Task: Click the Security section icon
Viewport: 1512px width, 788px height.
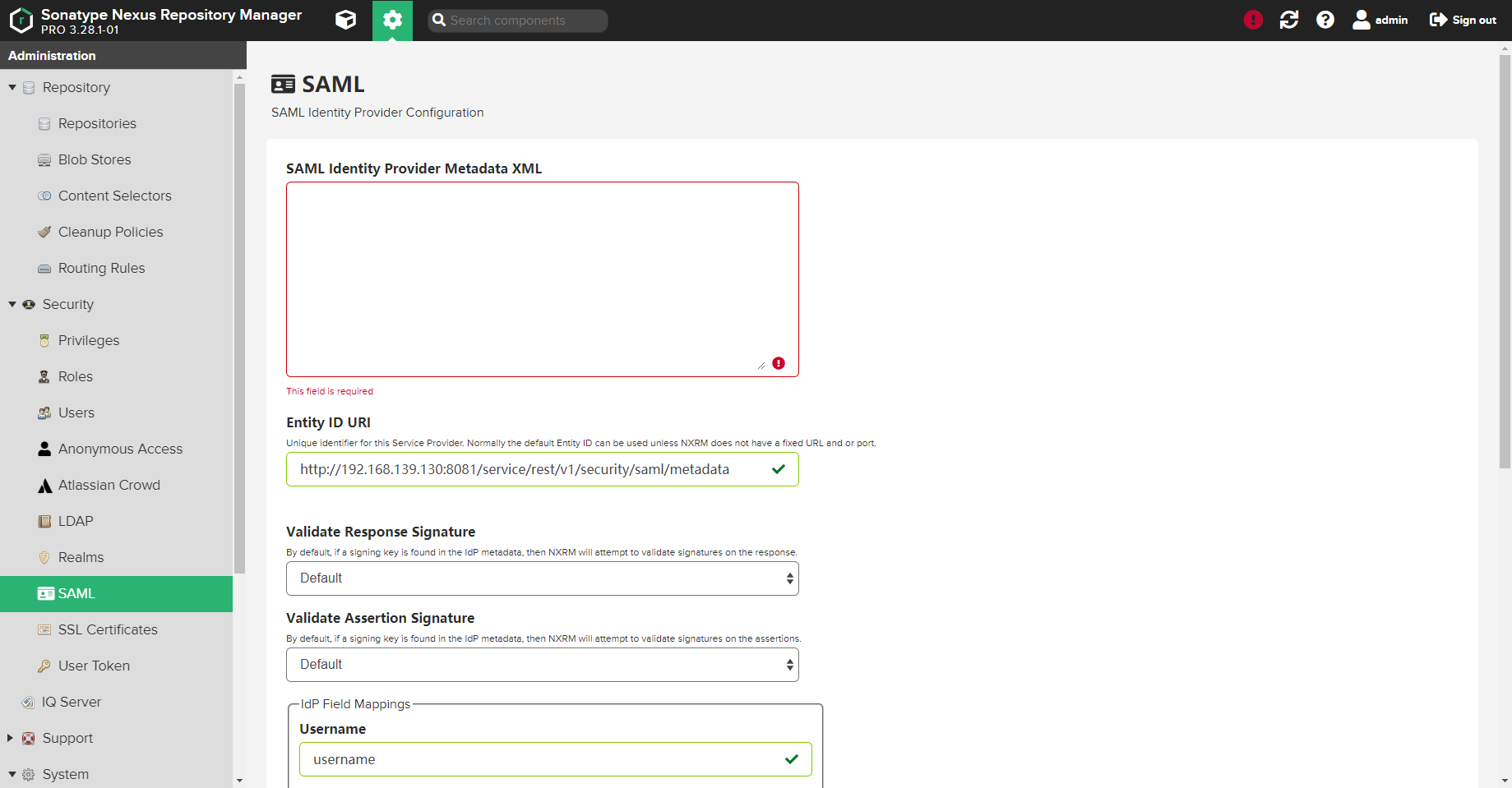Action: point(29,304)
